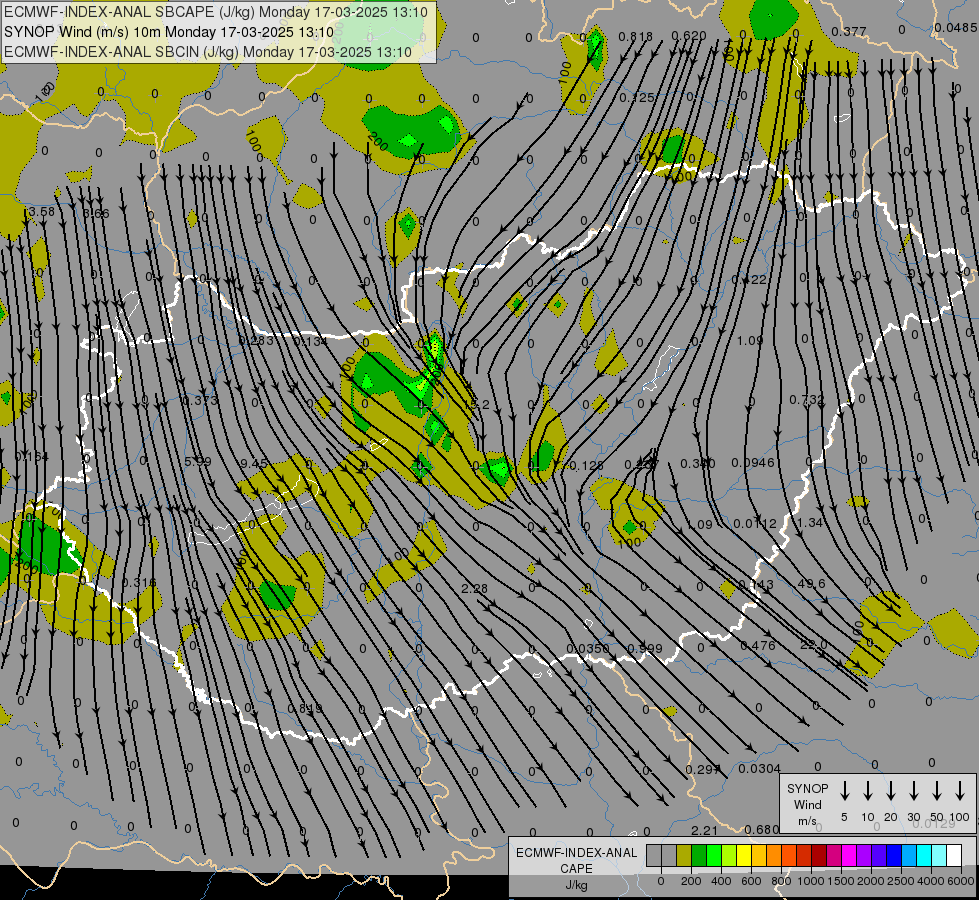Click the "SYNOP" label in wind legend

807,789
